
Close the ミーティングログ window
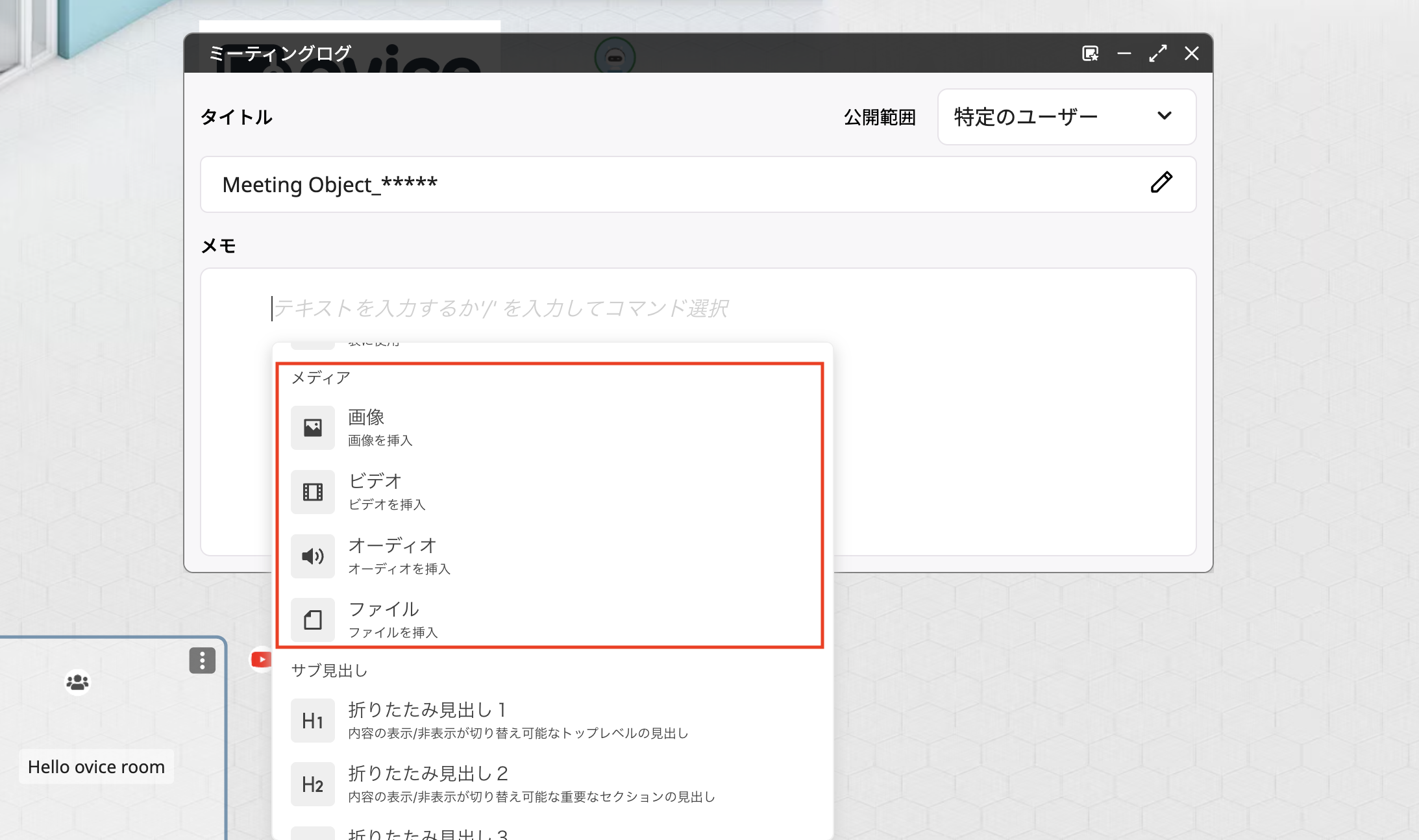(x=1192, y=53)
